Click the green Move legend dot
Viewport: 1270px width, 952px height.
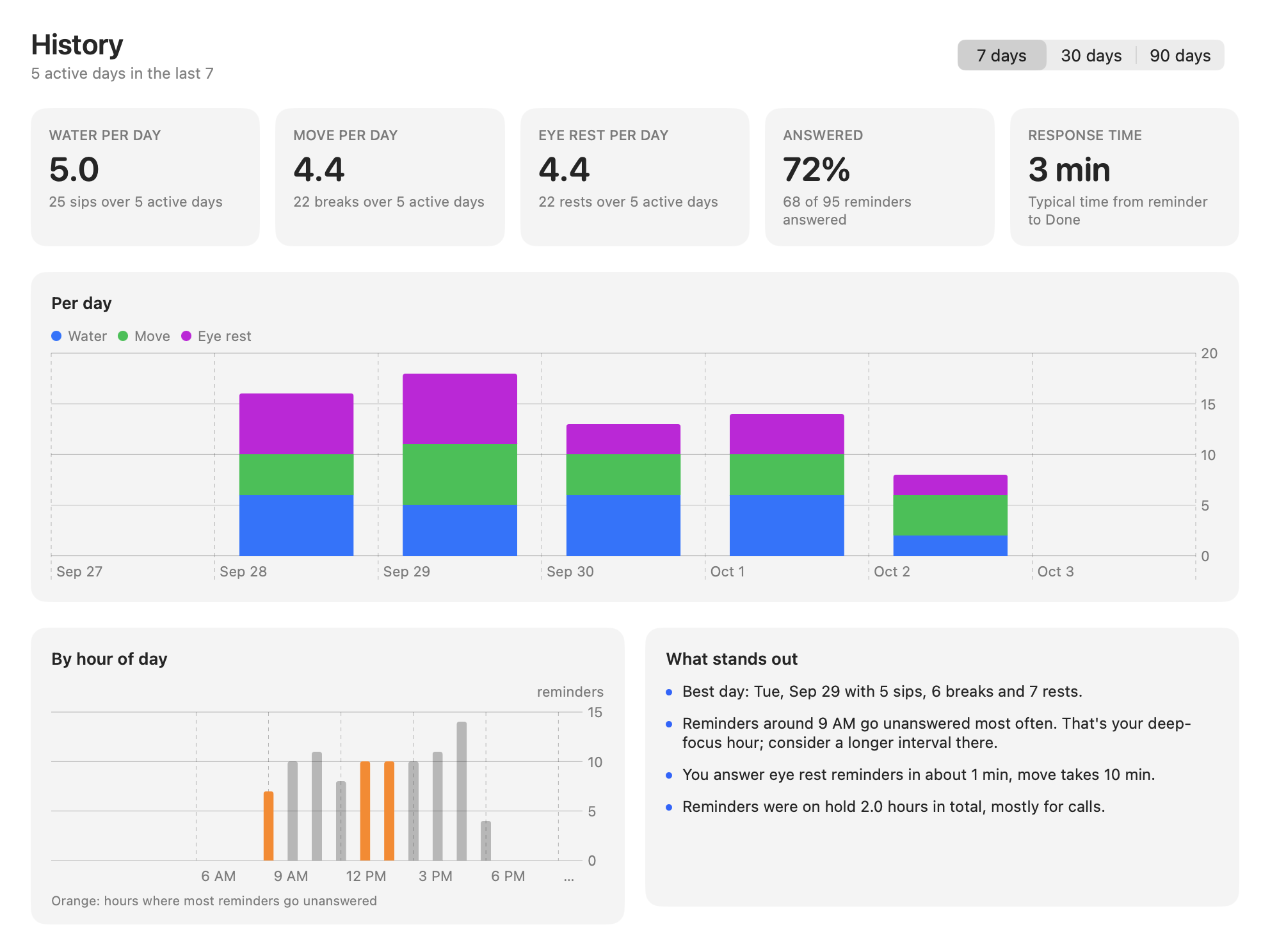[x=123, y=336]
